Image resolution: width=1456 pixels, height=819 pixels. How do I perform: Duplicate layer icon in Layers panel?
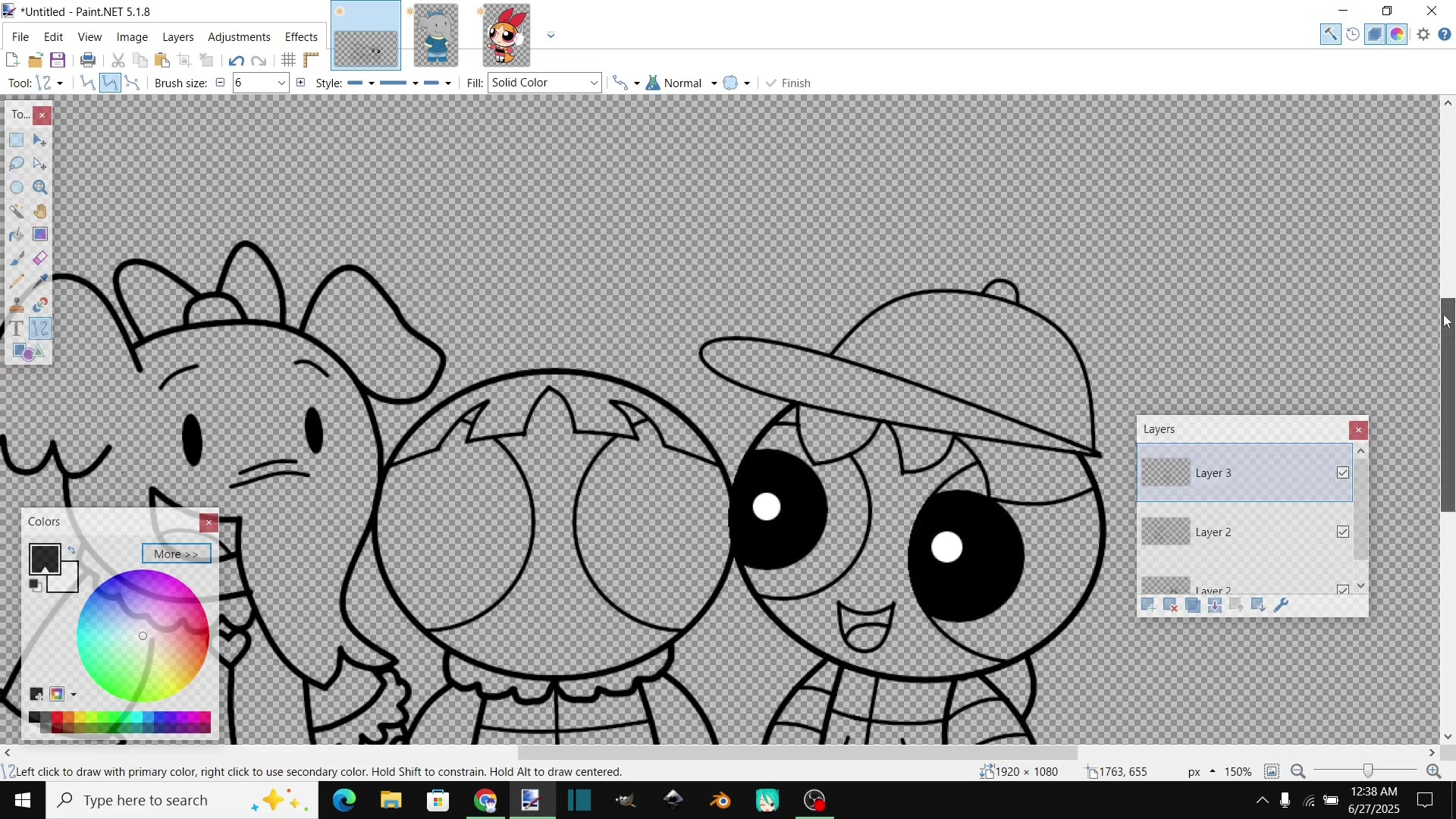tap(1193, 605)
